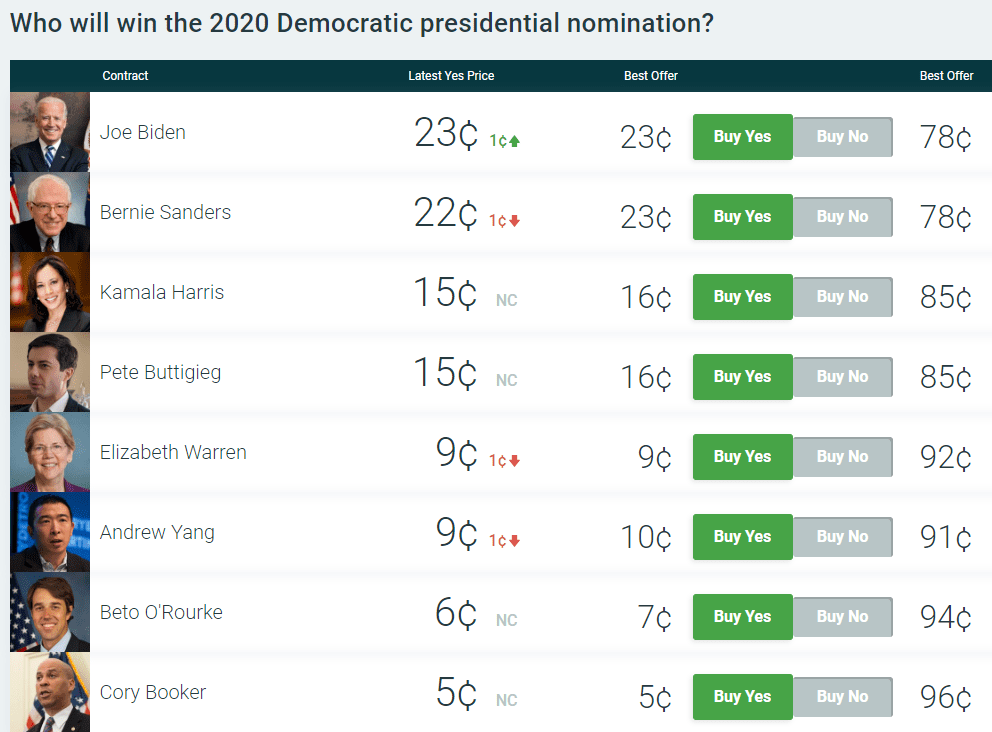Click Beto O'Rourke's profile photo
The width and height of the screenshot is (992, 732).
point(50,612)
